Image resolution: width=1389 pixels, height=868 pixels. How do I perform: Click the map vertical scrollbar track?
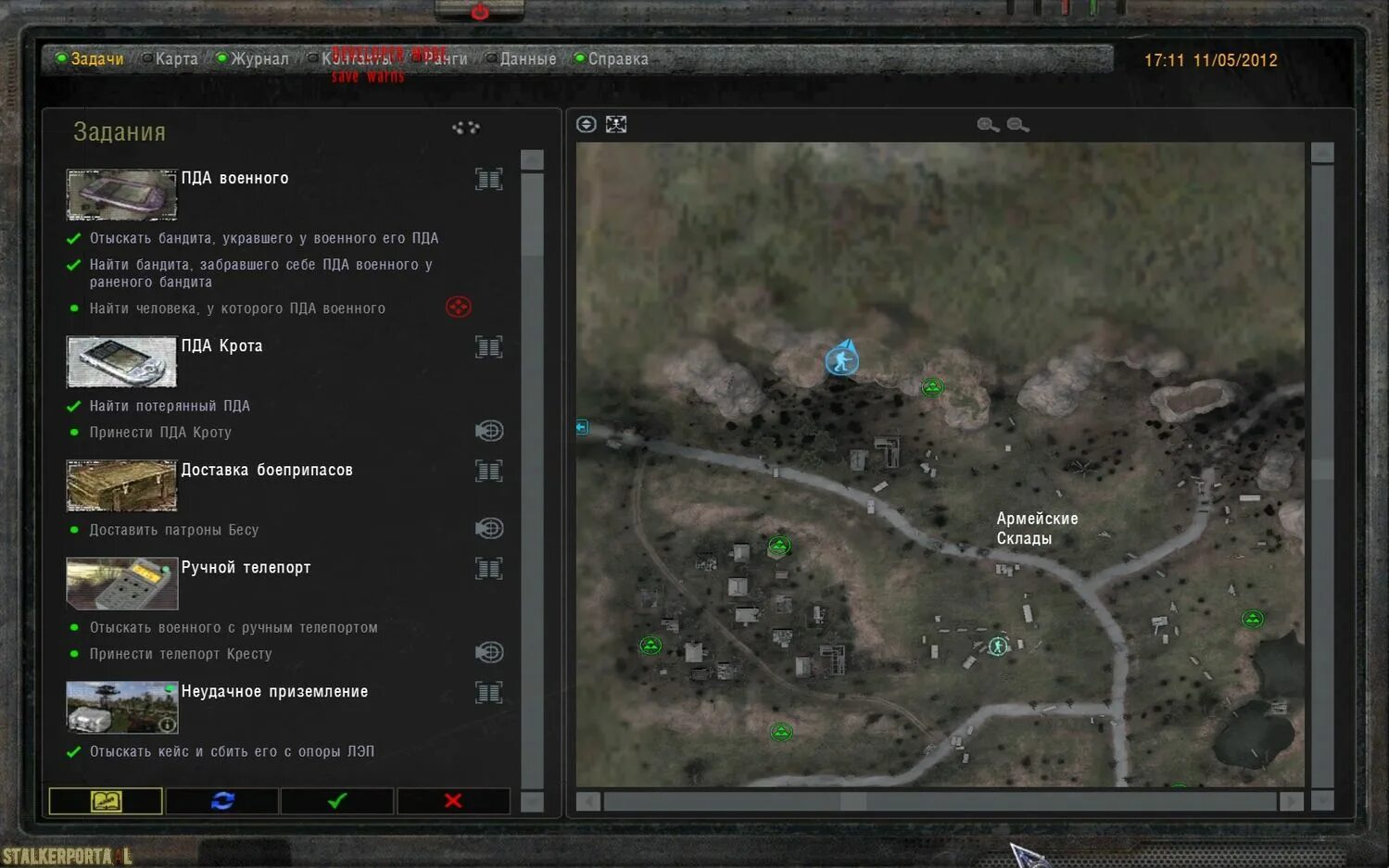tap(1322, 476)
